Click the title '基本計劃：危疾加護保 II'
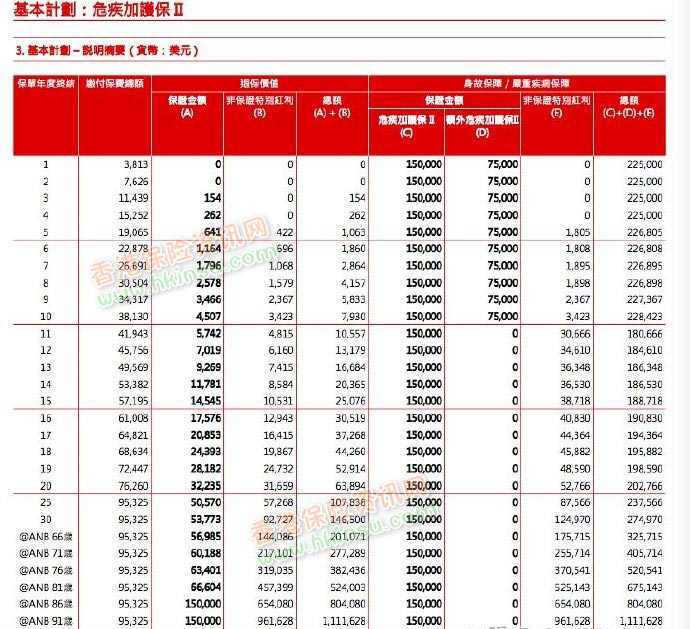The width and height of the screenshot is (690, 629). coord(99,9)
